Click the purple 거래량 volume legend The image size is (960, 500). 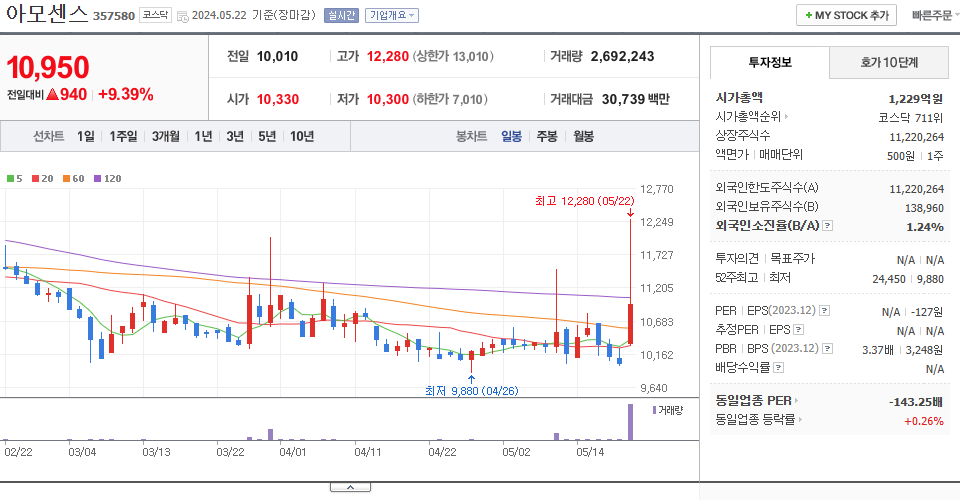click(x=667, y=410)
